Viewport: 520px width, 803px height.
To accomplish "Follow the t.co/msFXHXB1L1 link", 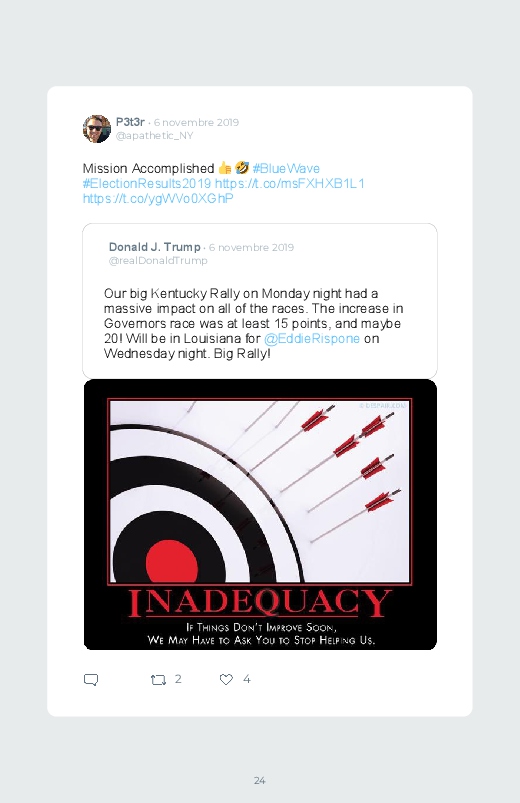I will 289,183.
